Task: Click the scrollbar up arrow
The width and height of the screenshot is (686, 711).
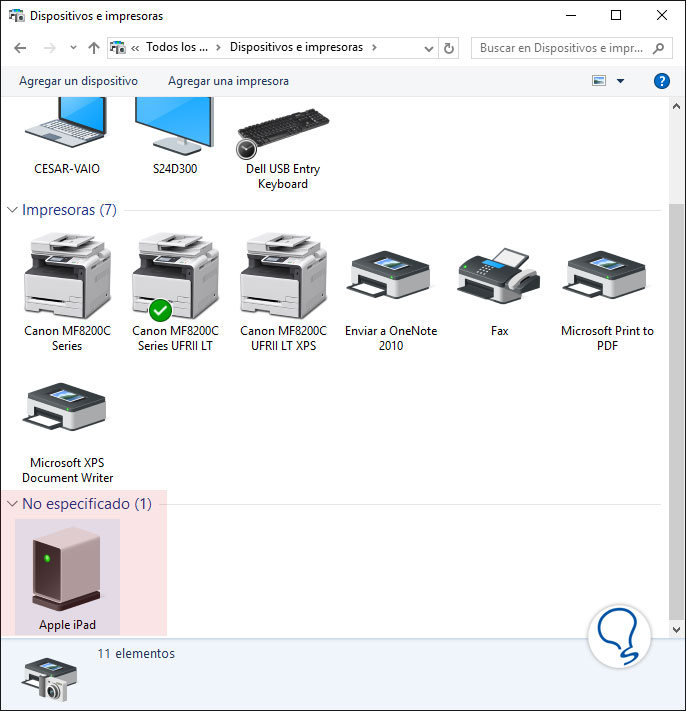Action: [676, 107]
